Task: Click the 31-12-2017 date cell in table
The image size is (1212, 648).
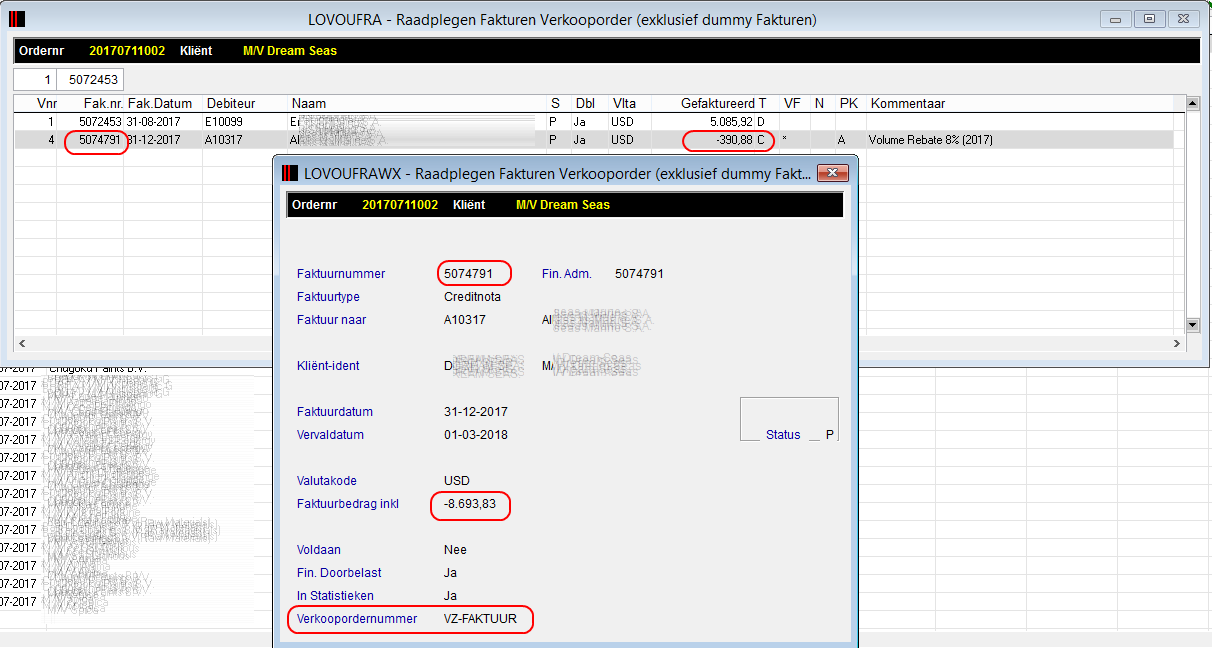Action: tap(154, 140)
